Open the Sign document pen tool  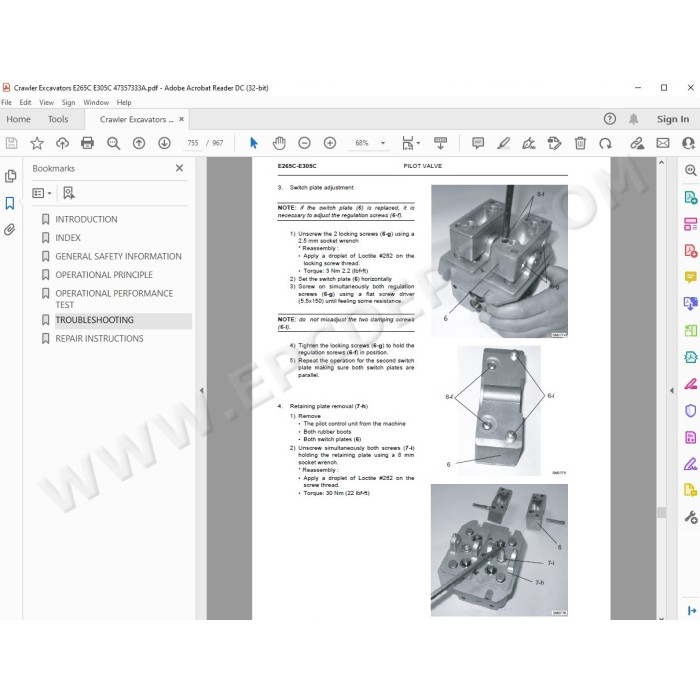pos(529,143)
